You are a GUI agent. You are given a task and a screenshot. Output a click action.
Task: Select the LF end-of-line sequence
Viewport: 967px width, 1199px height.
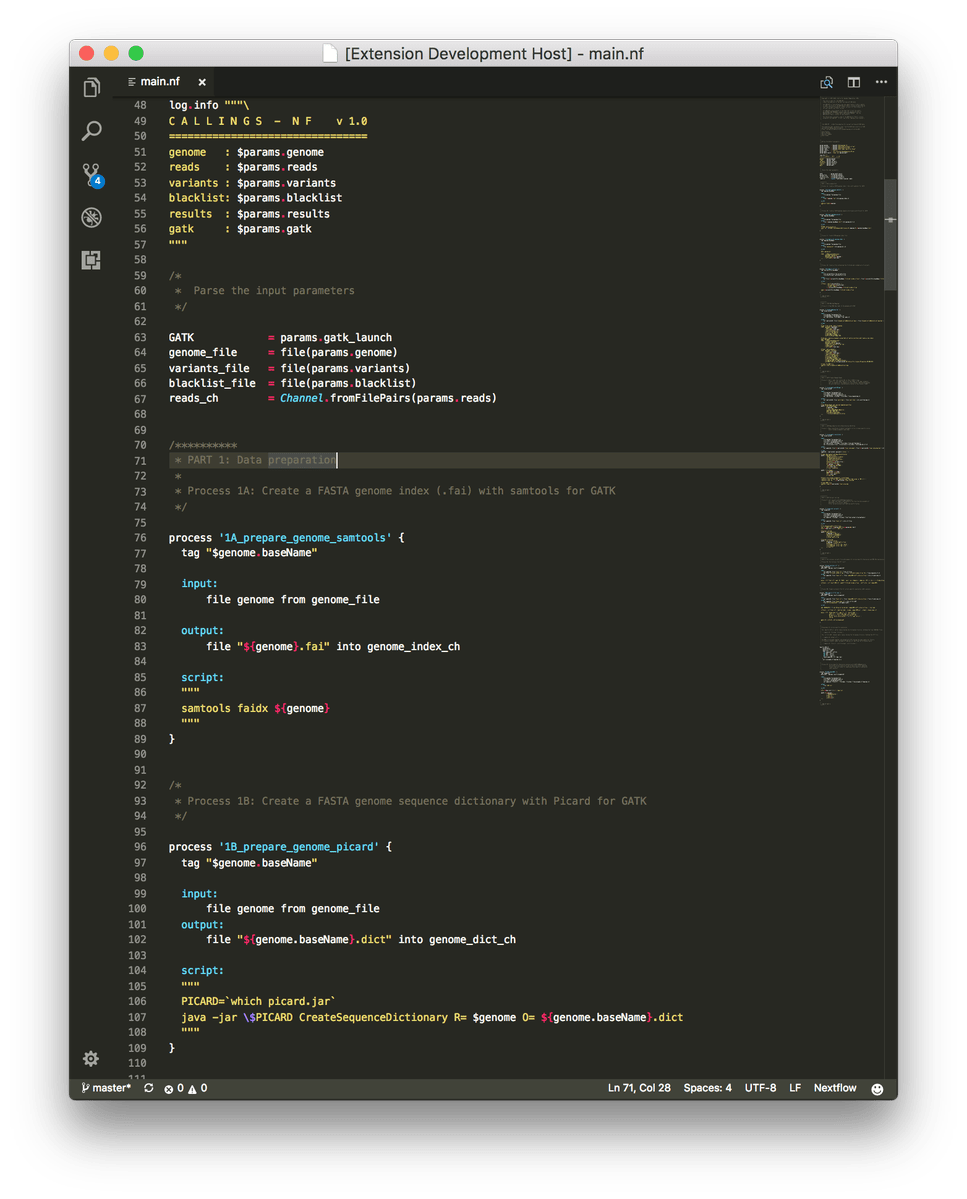pos(795,1088)
